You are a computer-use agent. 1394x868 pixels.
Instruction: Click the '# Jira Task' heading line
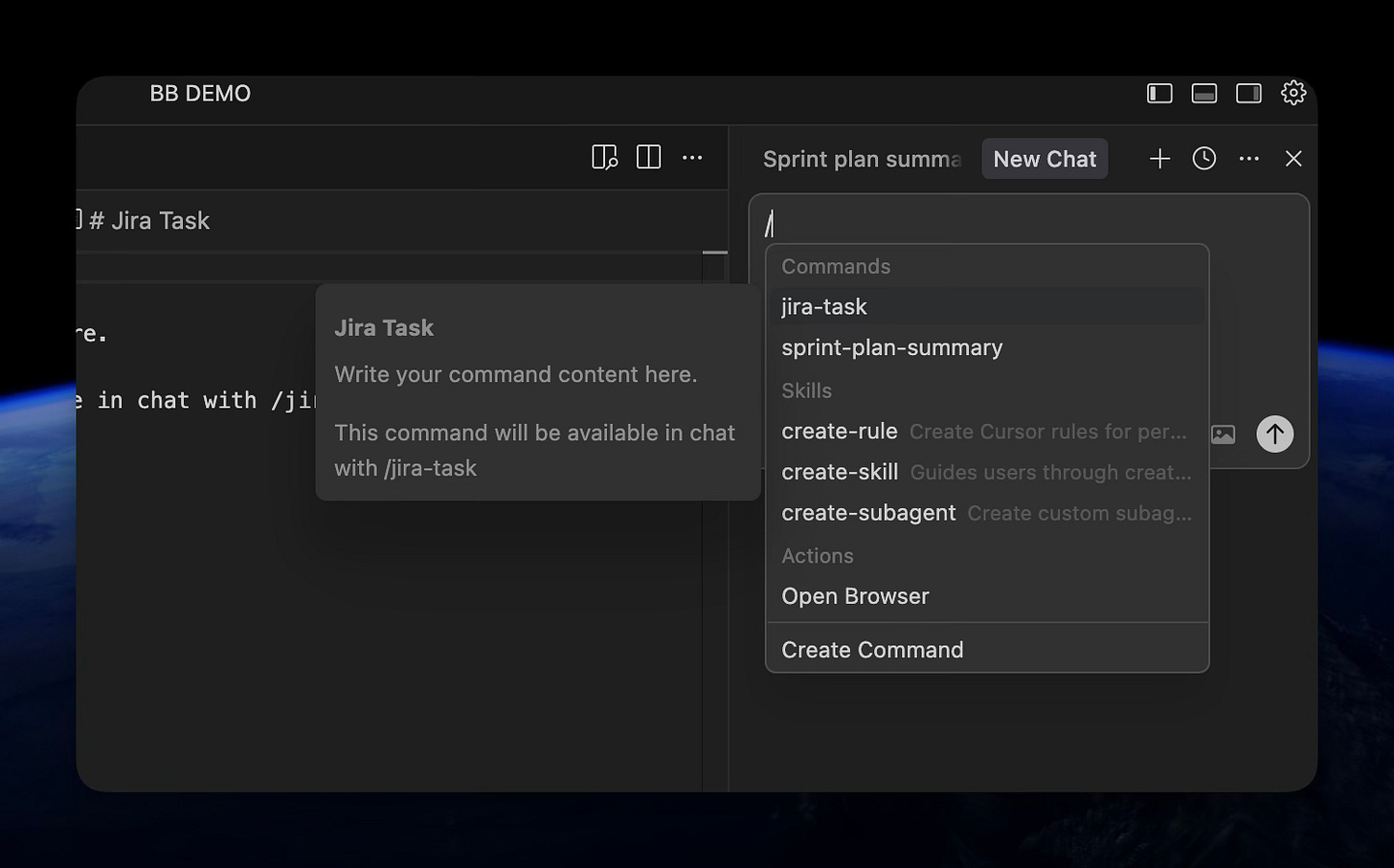(149, 221)
